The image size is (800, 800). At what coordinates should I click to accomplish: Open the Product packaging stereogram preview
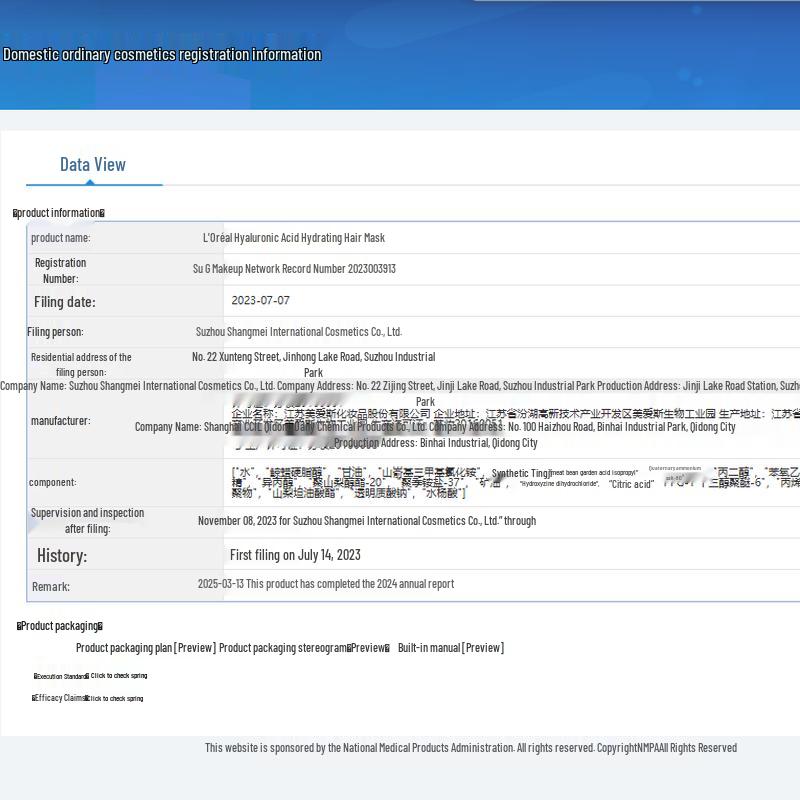tap(367, 648)
